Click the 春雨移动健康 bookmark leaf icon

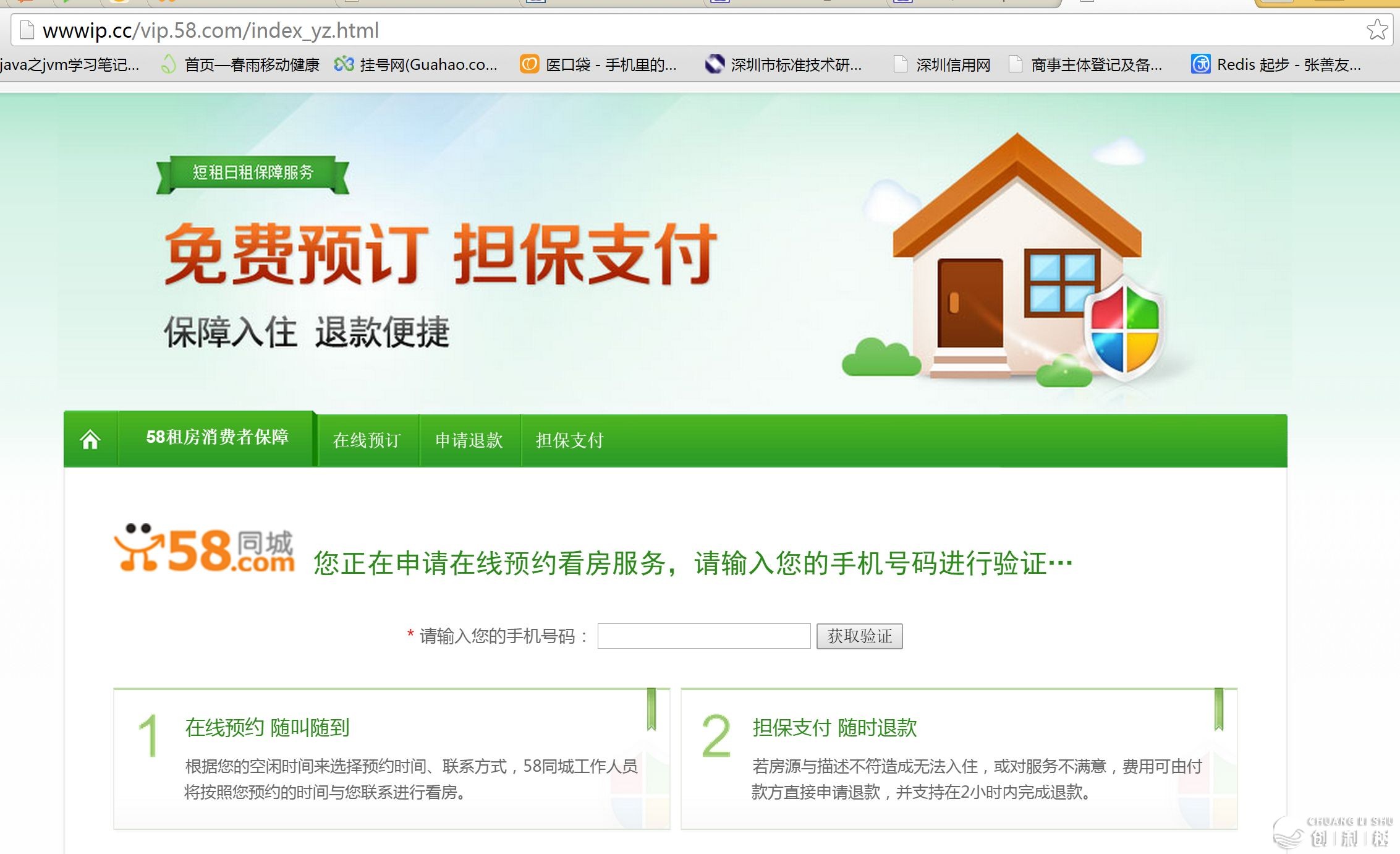click(168, 64)
